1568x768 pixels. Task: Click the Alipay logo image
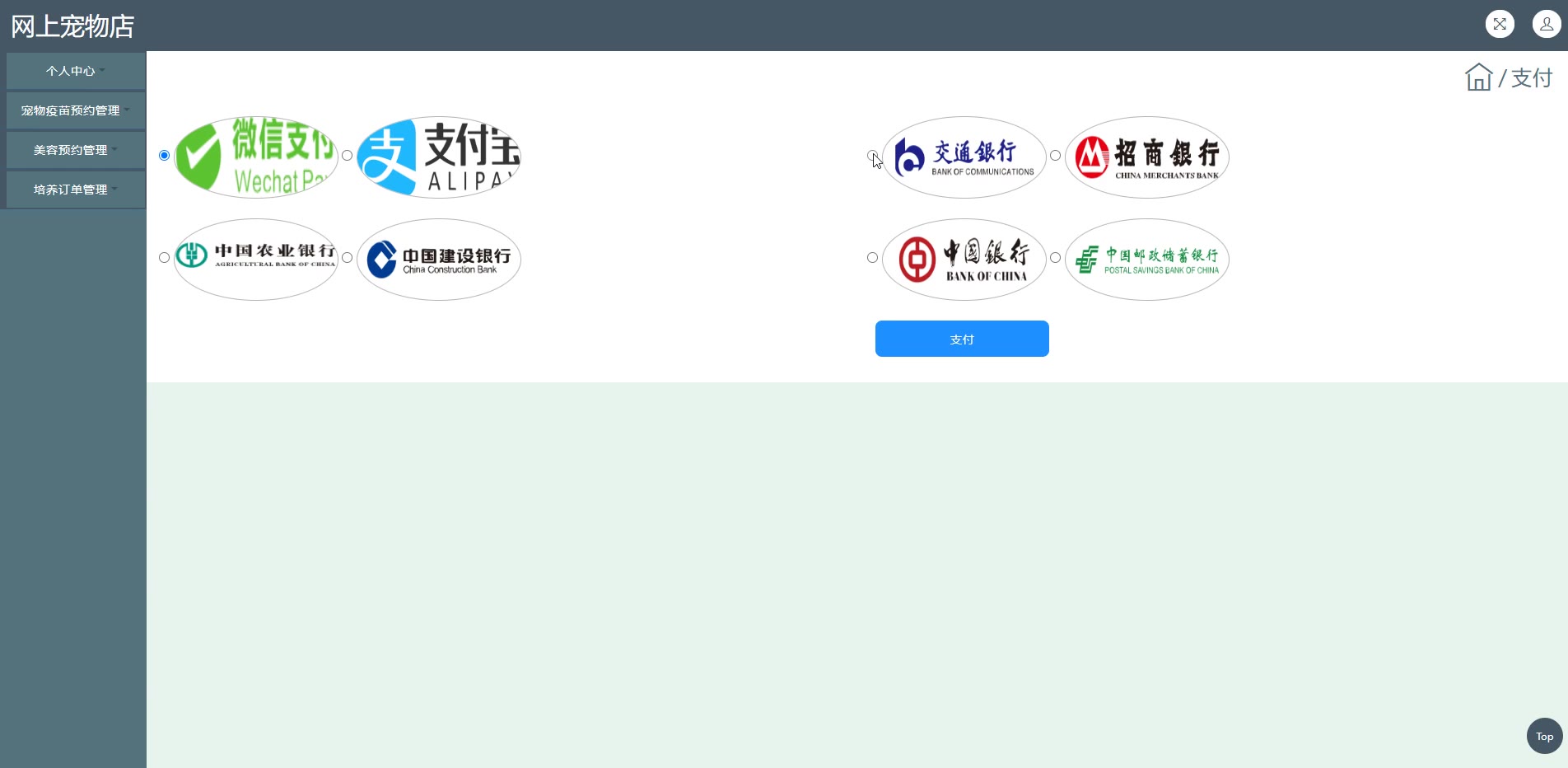click(439, 157)
